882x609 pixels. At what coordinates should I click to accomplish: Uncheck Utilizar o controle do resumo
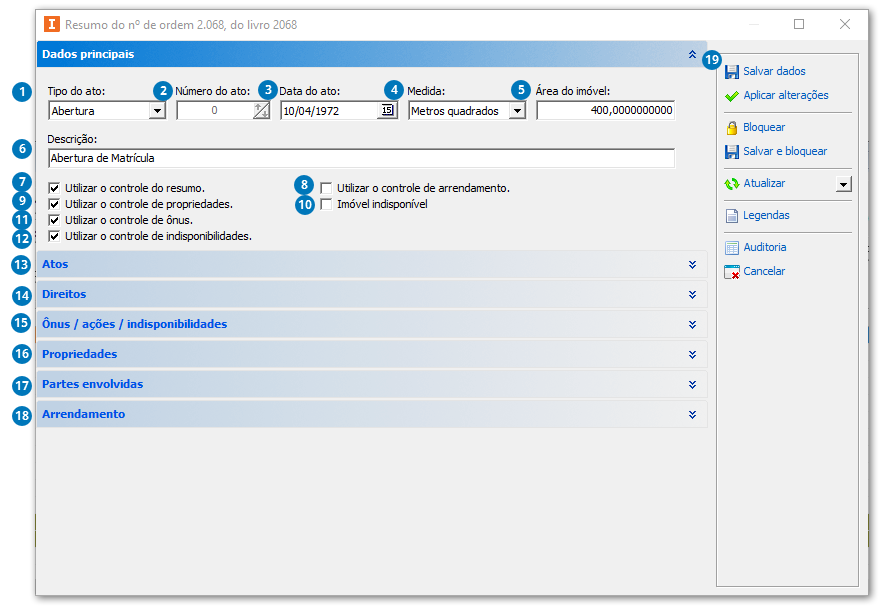pyautogui.click(x=54, y=188)
